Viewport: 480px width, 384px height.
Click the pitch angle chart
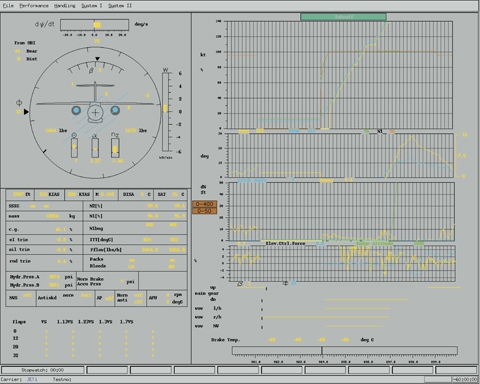341,155
